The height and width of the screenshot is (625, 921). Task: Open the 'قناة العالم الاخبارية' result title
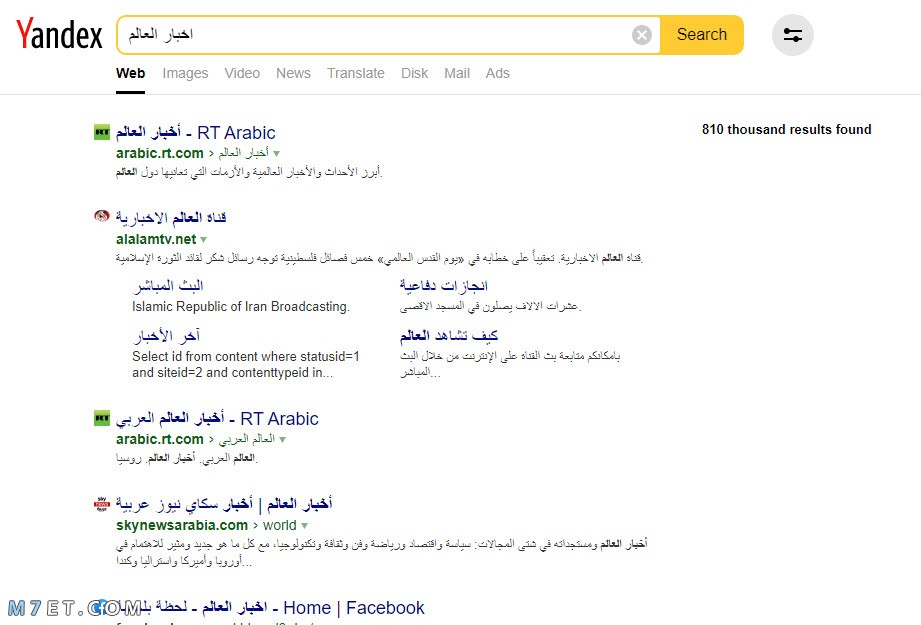click(171, 218)
